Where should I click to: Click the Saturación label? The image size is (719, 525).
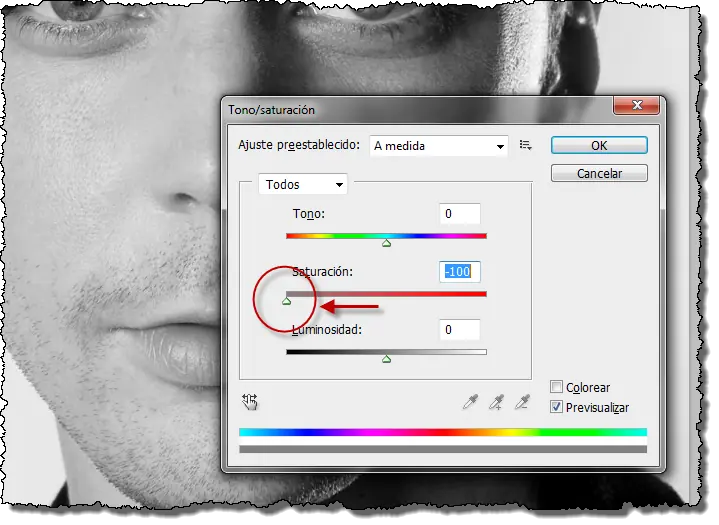322,271
